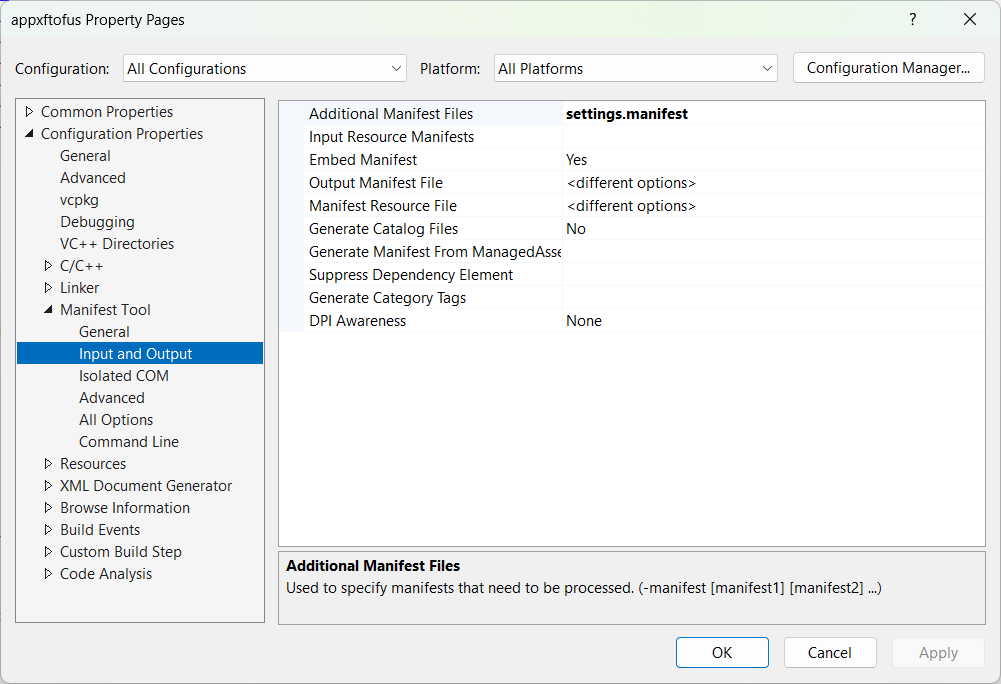Screen dimensions: 1001x684
Task: Select the Common Properties label
Action: tap(107, 112)
